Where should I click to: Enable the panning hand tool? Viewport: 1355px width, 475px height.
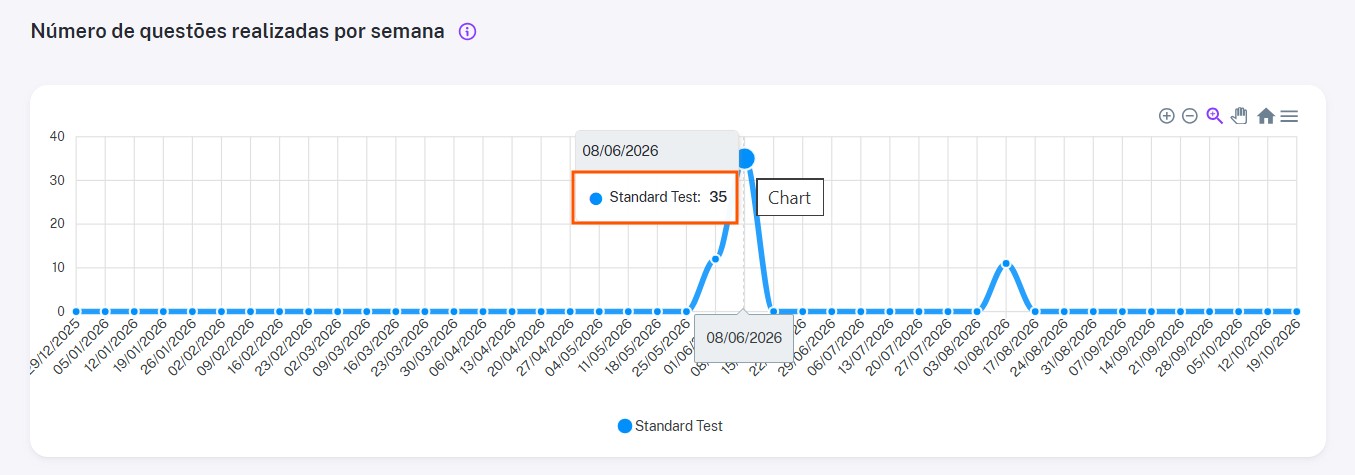tap(1239, 116)
